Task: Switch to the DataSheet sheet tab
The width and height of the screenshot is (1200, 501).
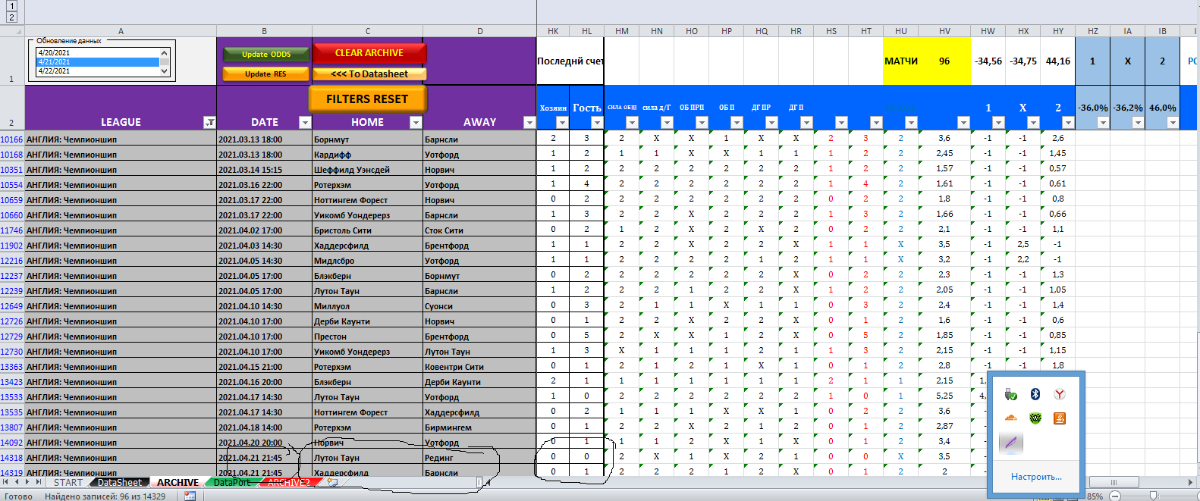Action: coord(119,482)
